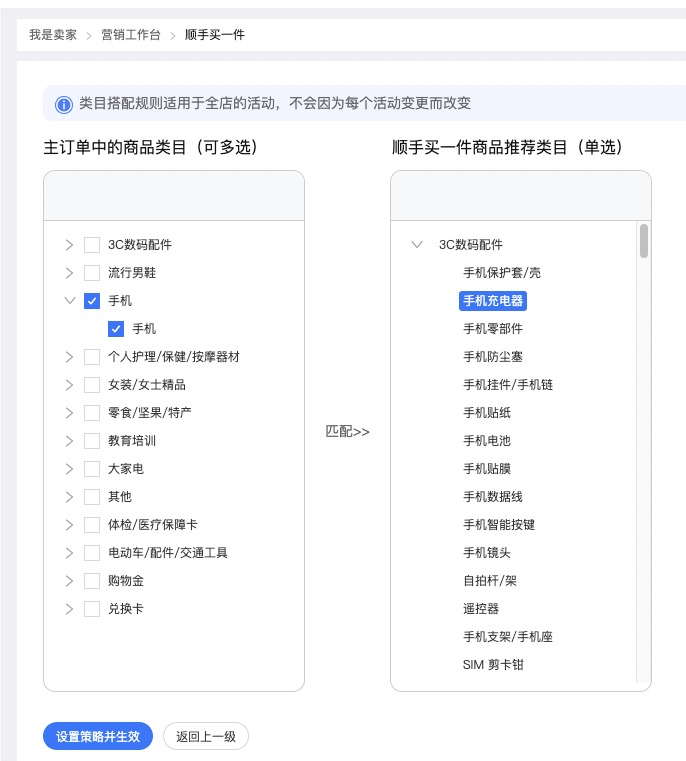Click the 兑换卡 label text
This screenshot has width=686, height=761.
(126, 609)
